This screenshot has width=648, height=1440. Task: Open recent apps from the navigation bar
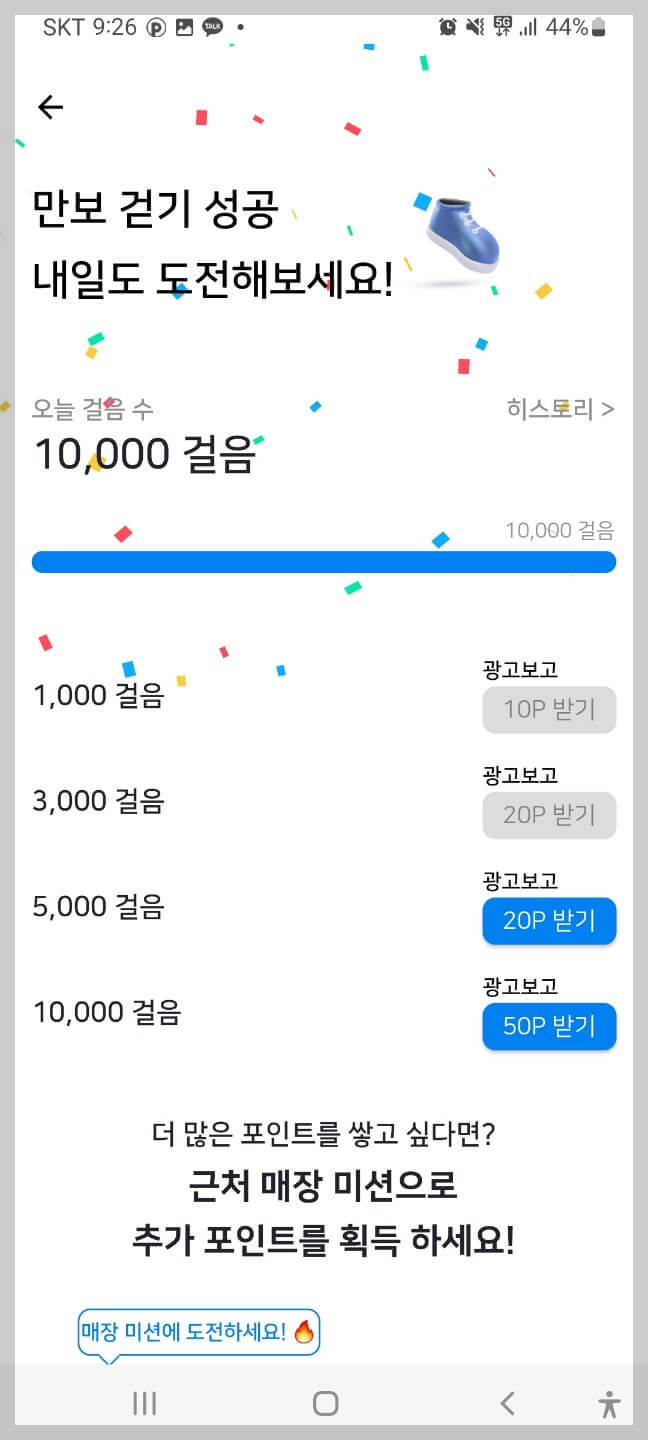143,1403
